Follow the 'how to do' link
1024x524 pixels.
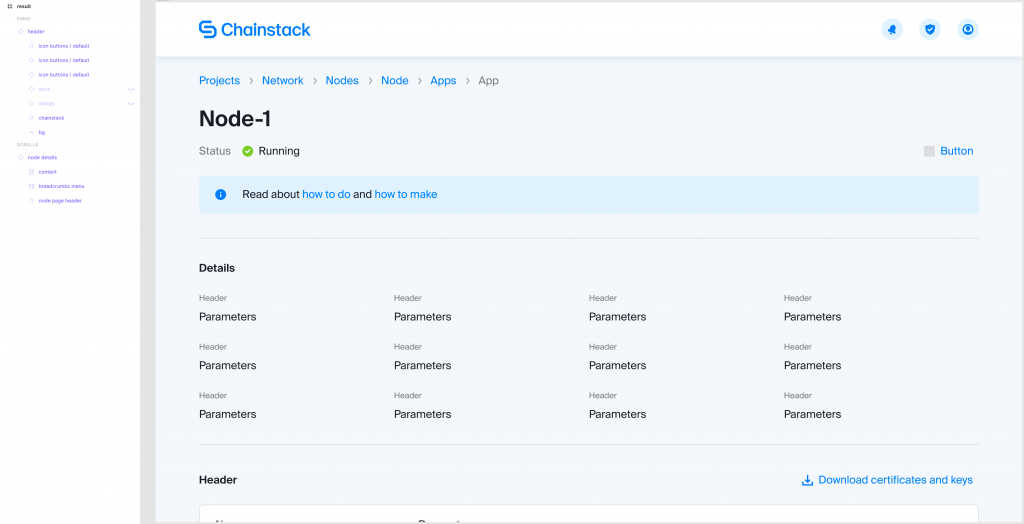point(327,194)
